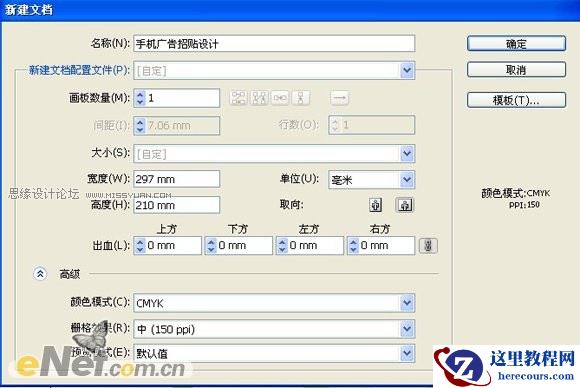Click the 间距 spacing stepper
The image size is (580, 388).
point(140,125)
